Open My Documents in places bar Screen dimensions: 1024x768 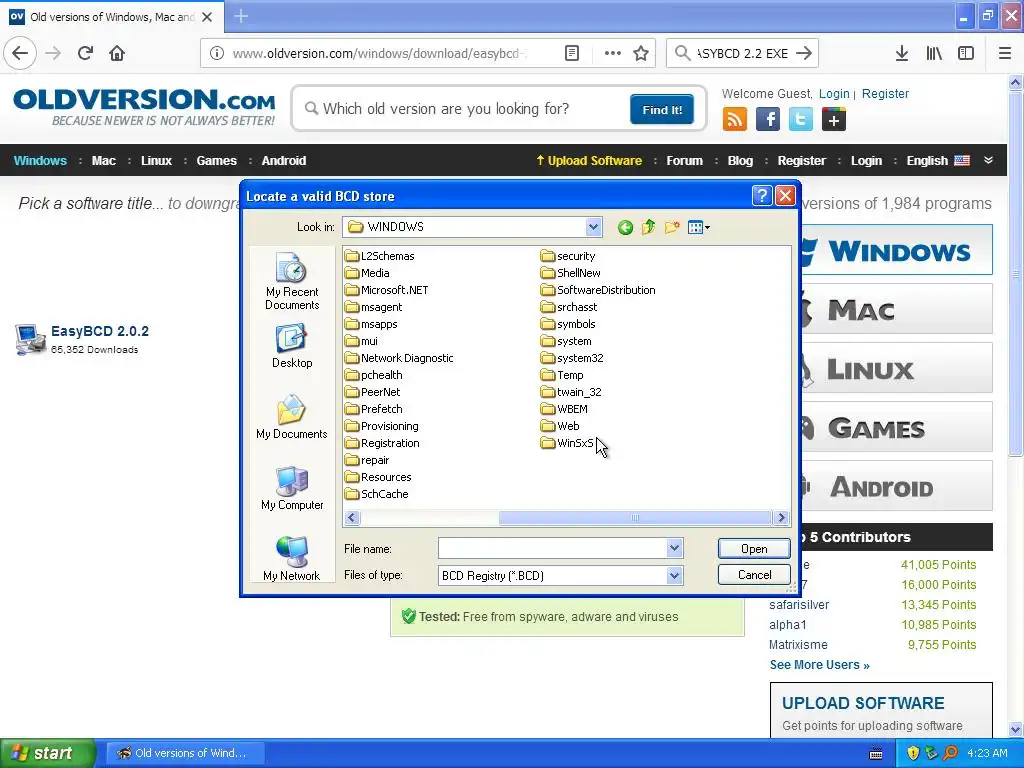click(x=291, y=417)
